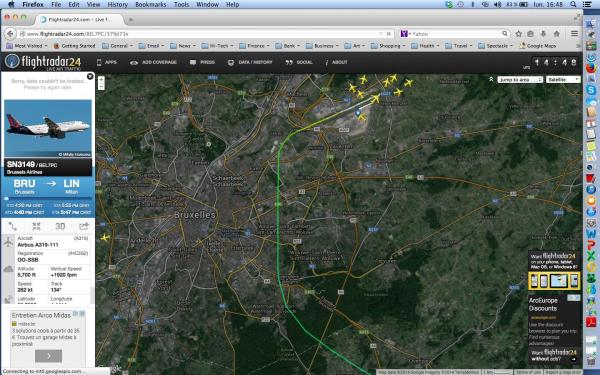Open the ADD COVERAGE menu item
The width and height of the screenshot is (600, 375).
[153, 62]
